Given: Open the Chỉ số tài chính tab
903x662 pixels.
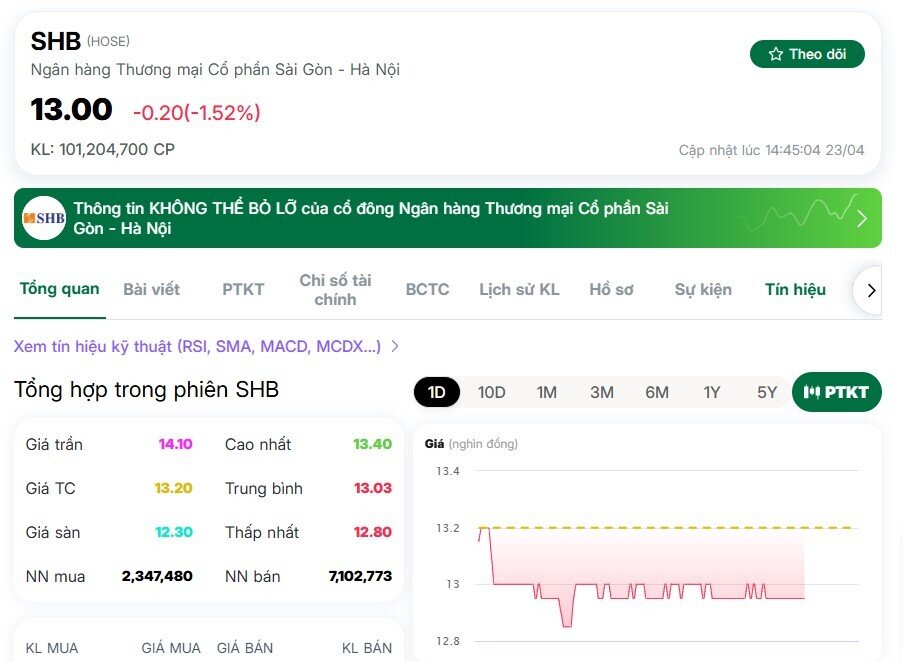Looking at the screenshot, I should 335,290.
